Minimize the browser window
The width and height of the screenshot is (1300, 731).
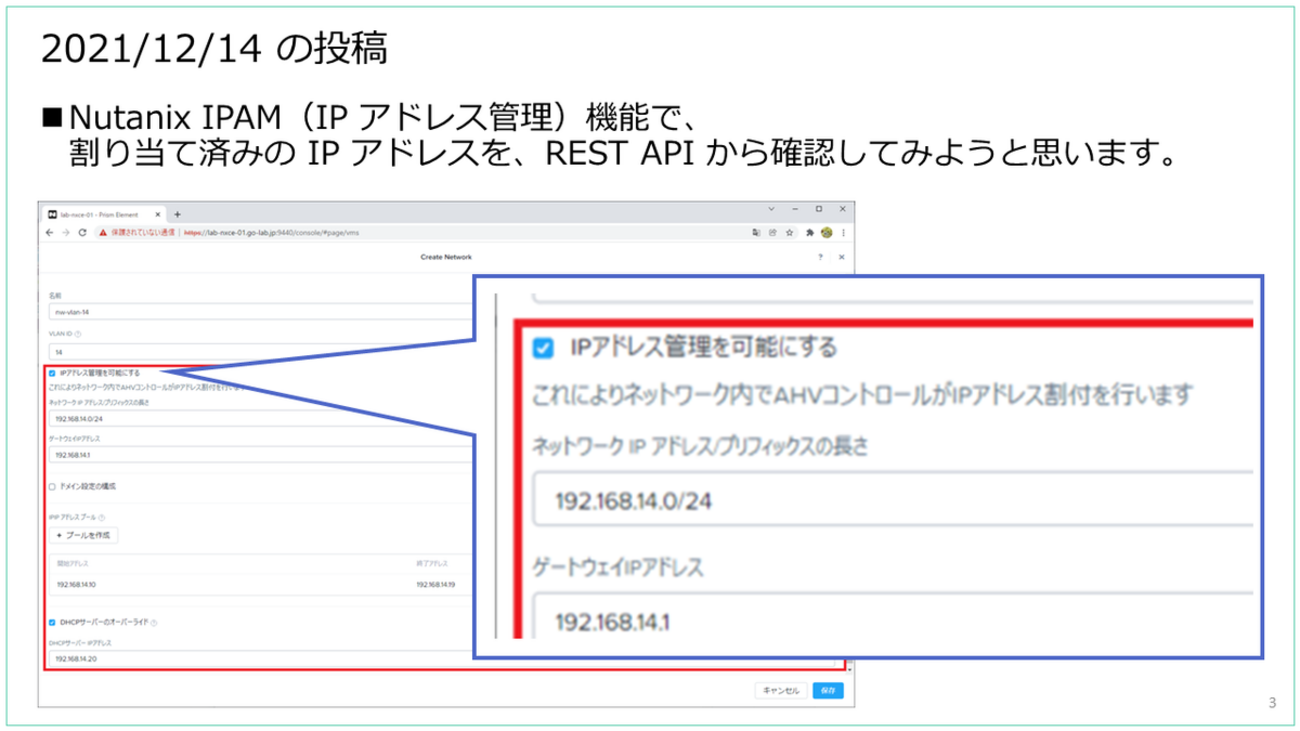pos(797,210)
